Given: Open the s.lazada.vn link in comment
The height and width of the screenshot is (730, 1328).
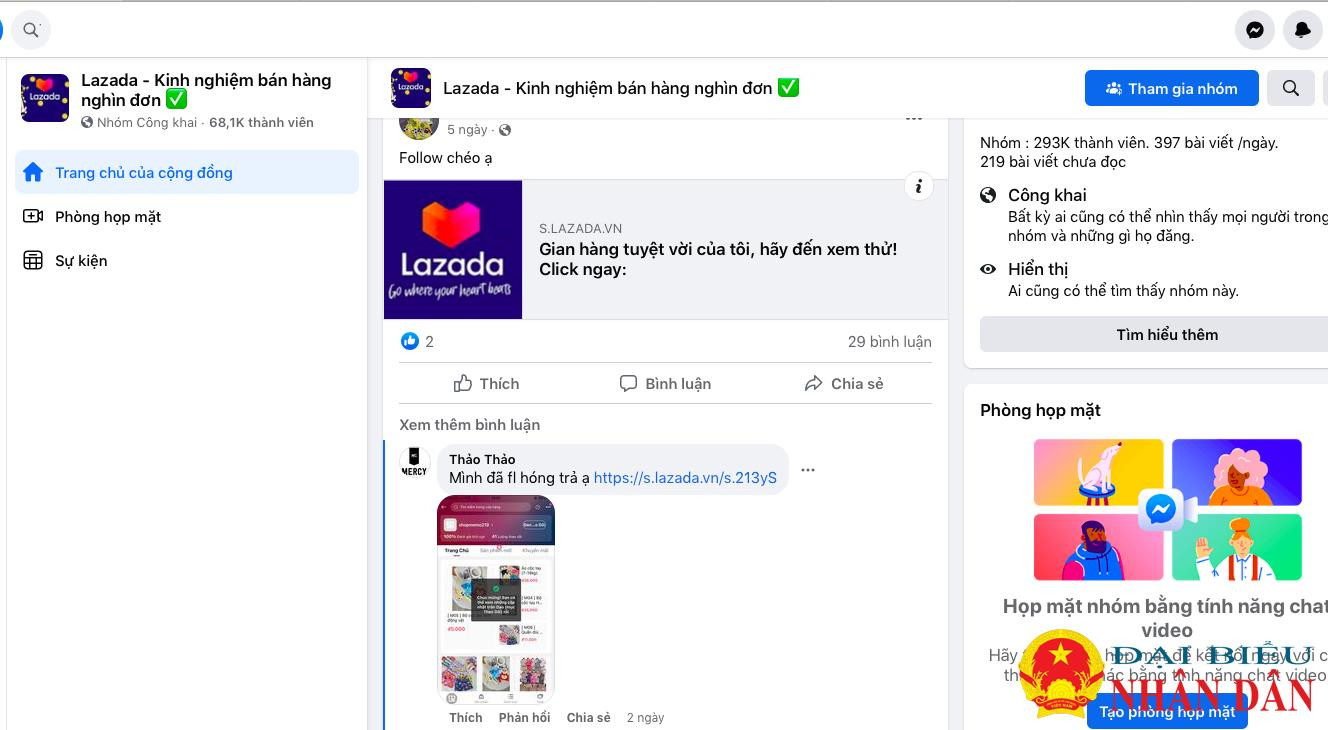Looking at the screenshot, I should 685,478.
